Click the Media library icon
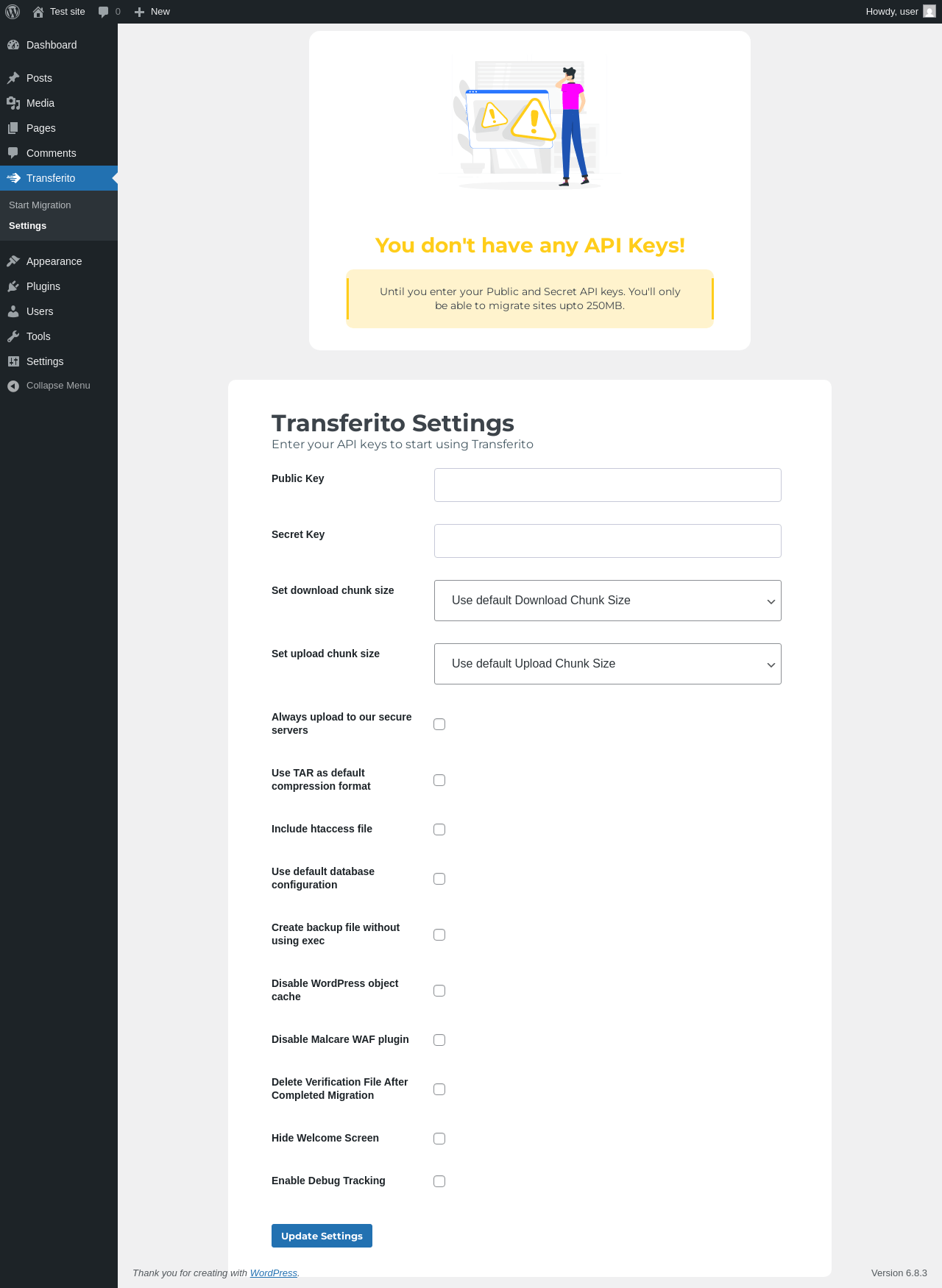The image size is (942, 1288). 13,103
